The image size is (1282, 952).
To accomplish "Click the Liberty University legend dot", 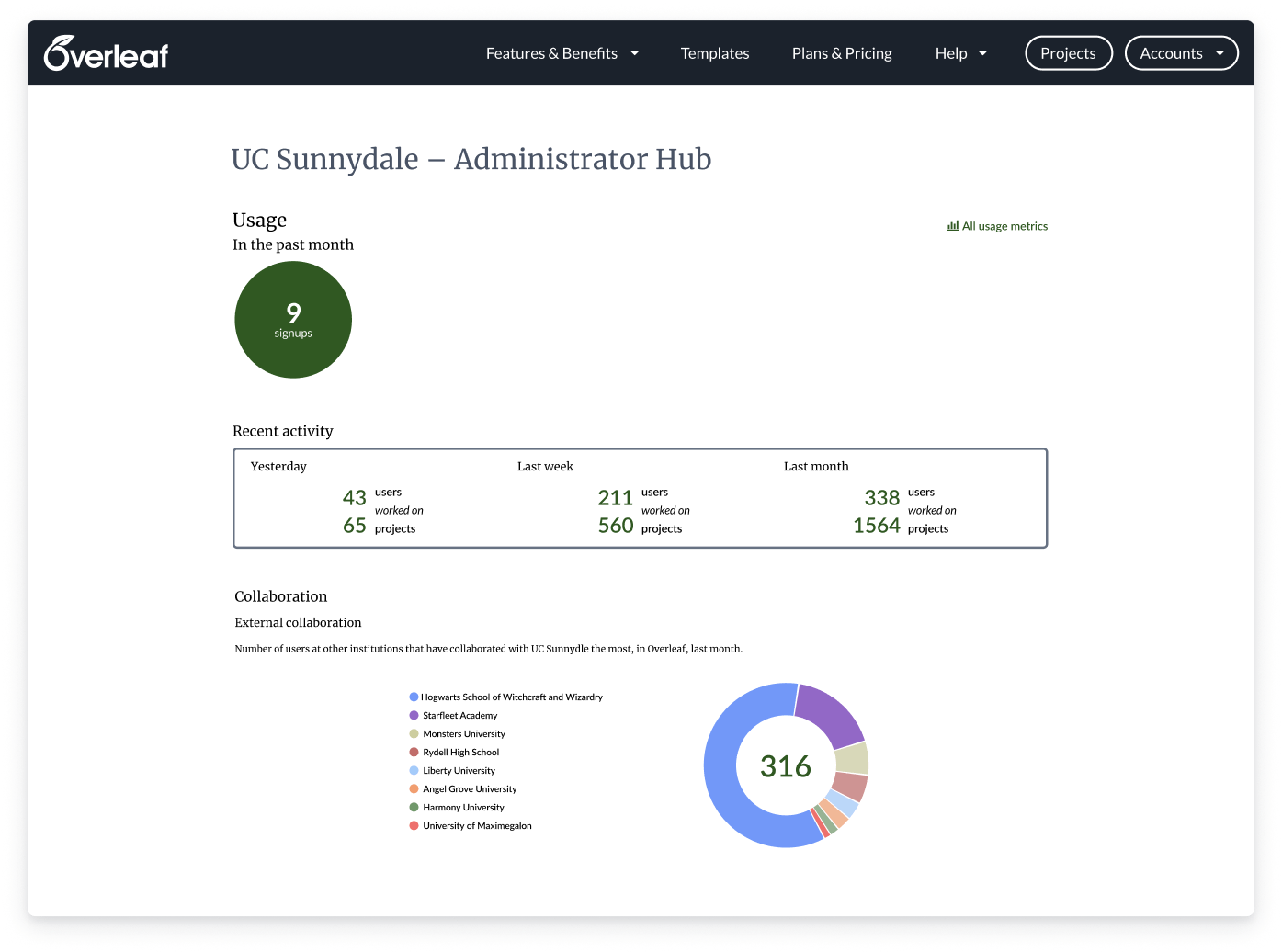I will pyautogui.click(x=413, y=770).
